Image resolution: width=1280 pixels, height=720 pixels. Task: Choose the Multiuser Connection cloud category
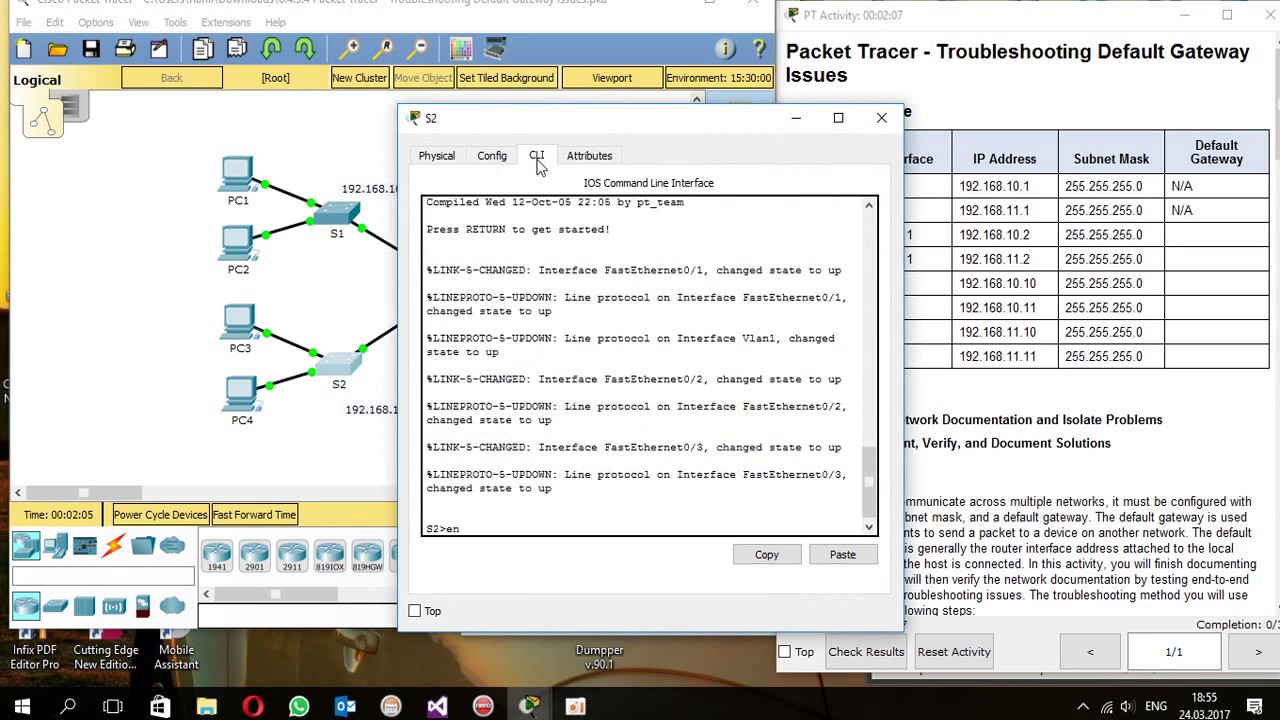[172, 545]
